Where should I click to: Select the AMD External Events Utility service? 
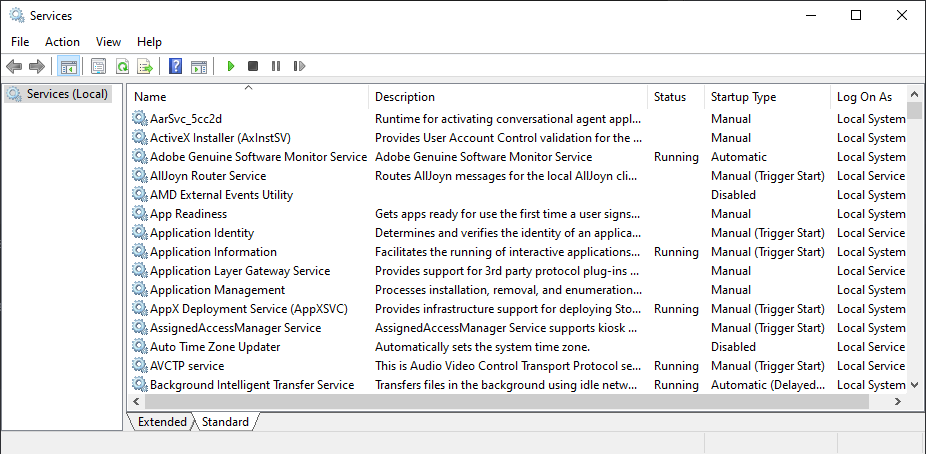pyautogui.click(x=221, y=195)
